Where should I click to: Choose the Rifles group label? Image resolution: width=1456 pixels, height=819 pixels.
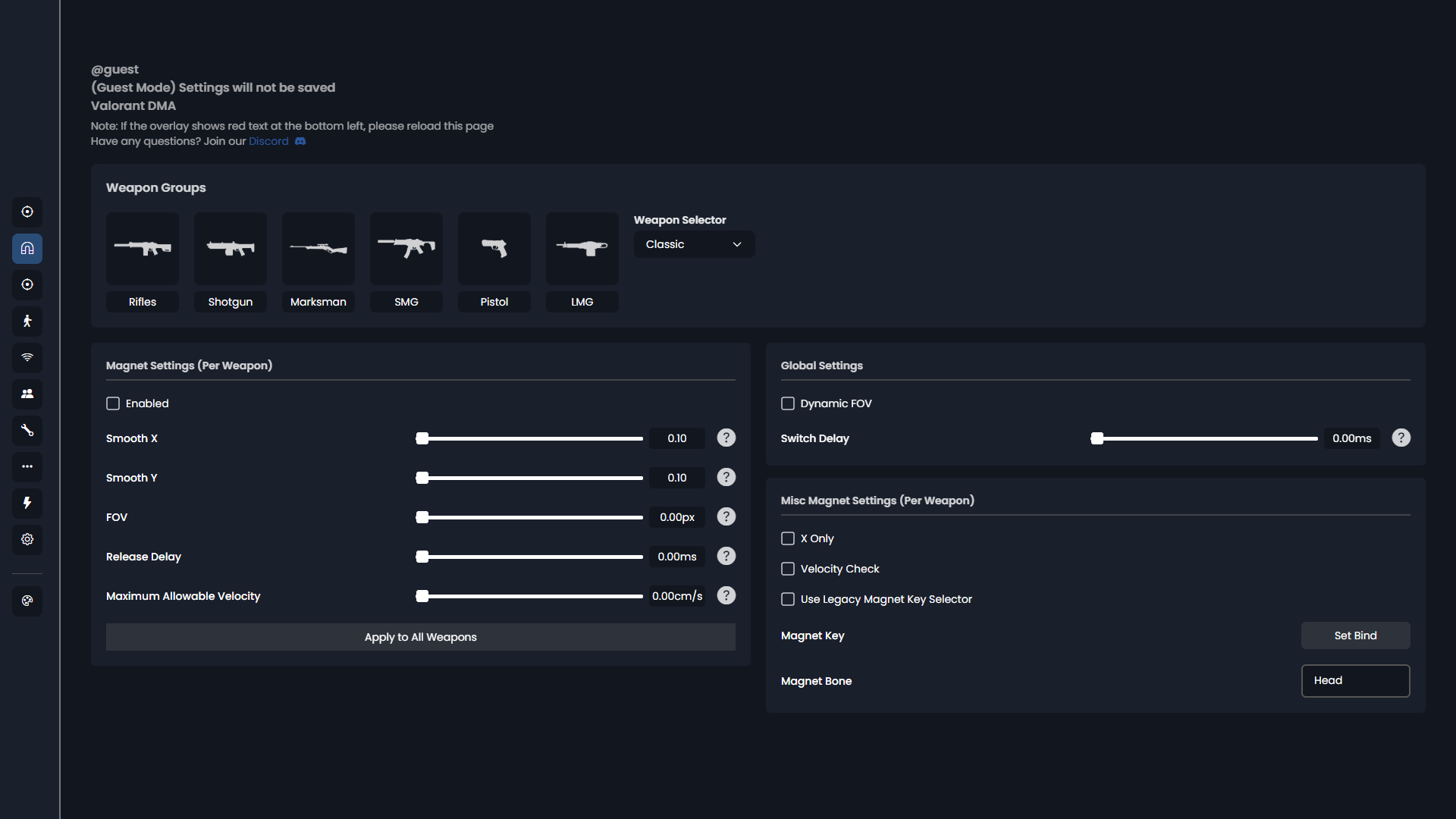[x=143, y=303]
